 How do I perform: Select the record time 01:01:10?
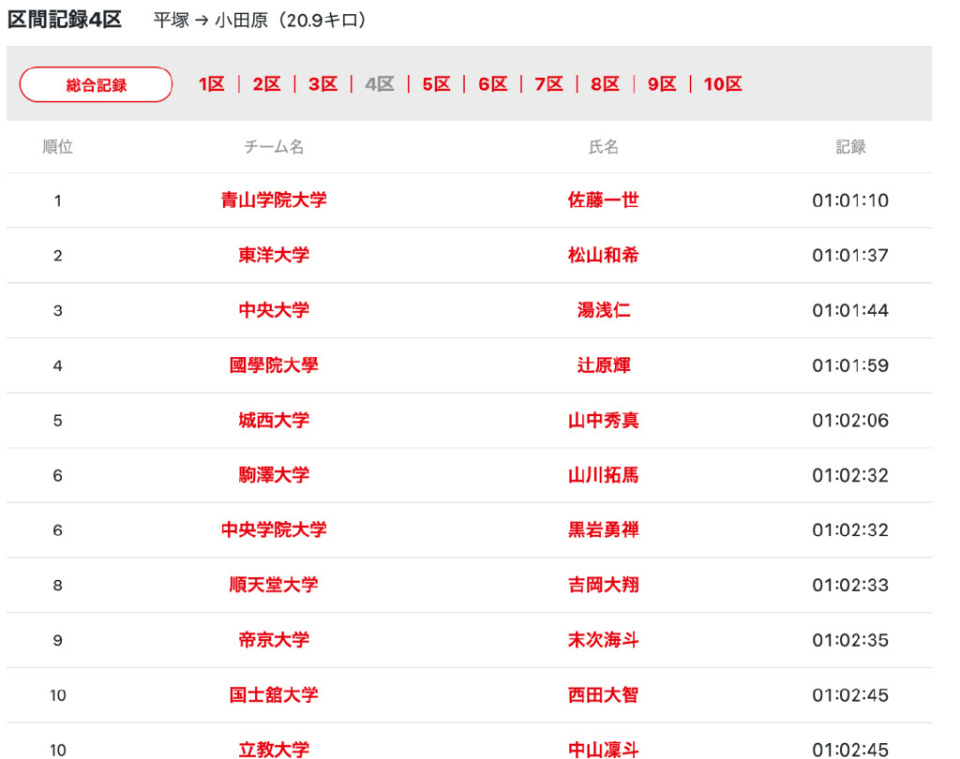pyautogui.click(x=850, y=201)
